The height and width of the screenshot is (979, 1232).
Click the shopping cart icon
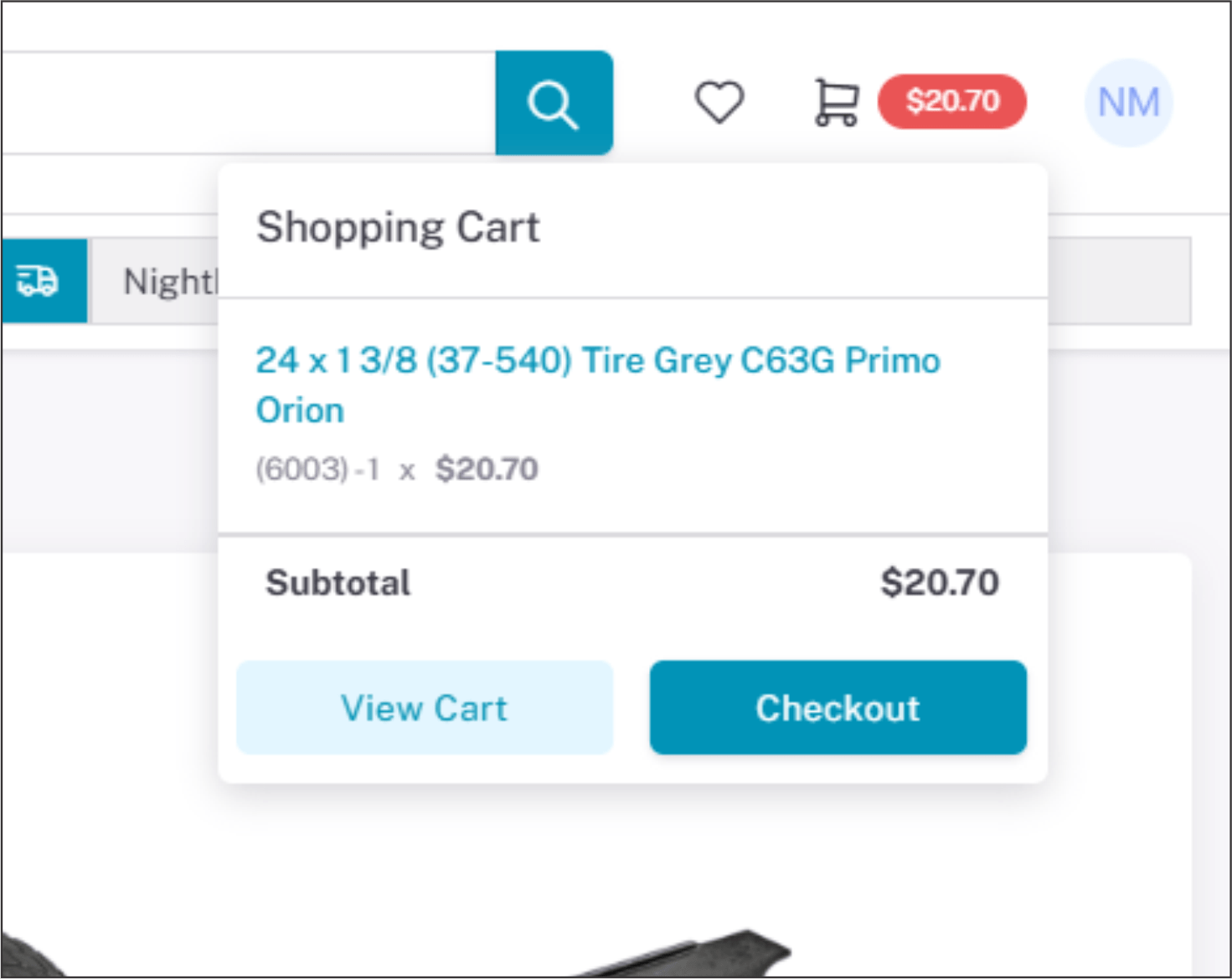[836, 102]
